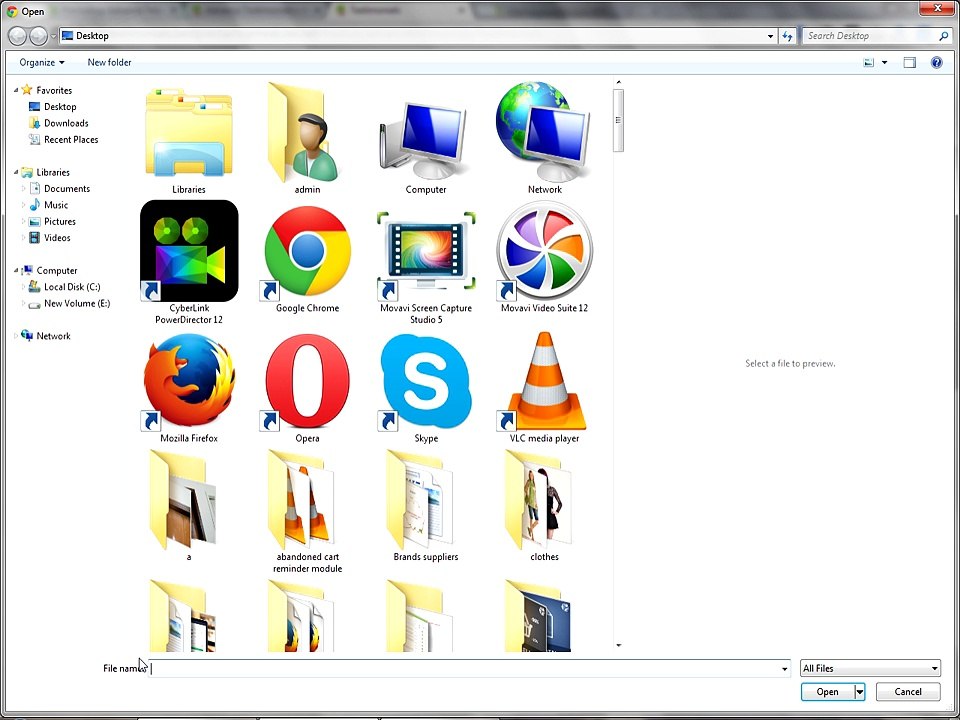Click the Forward navigation arrow

click(39, 36)
